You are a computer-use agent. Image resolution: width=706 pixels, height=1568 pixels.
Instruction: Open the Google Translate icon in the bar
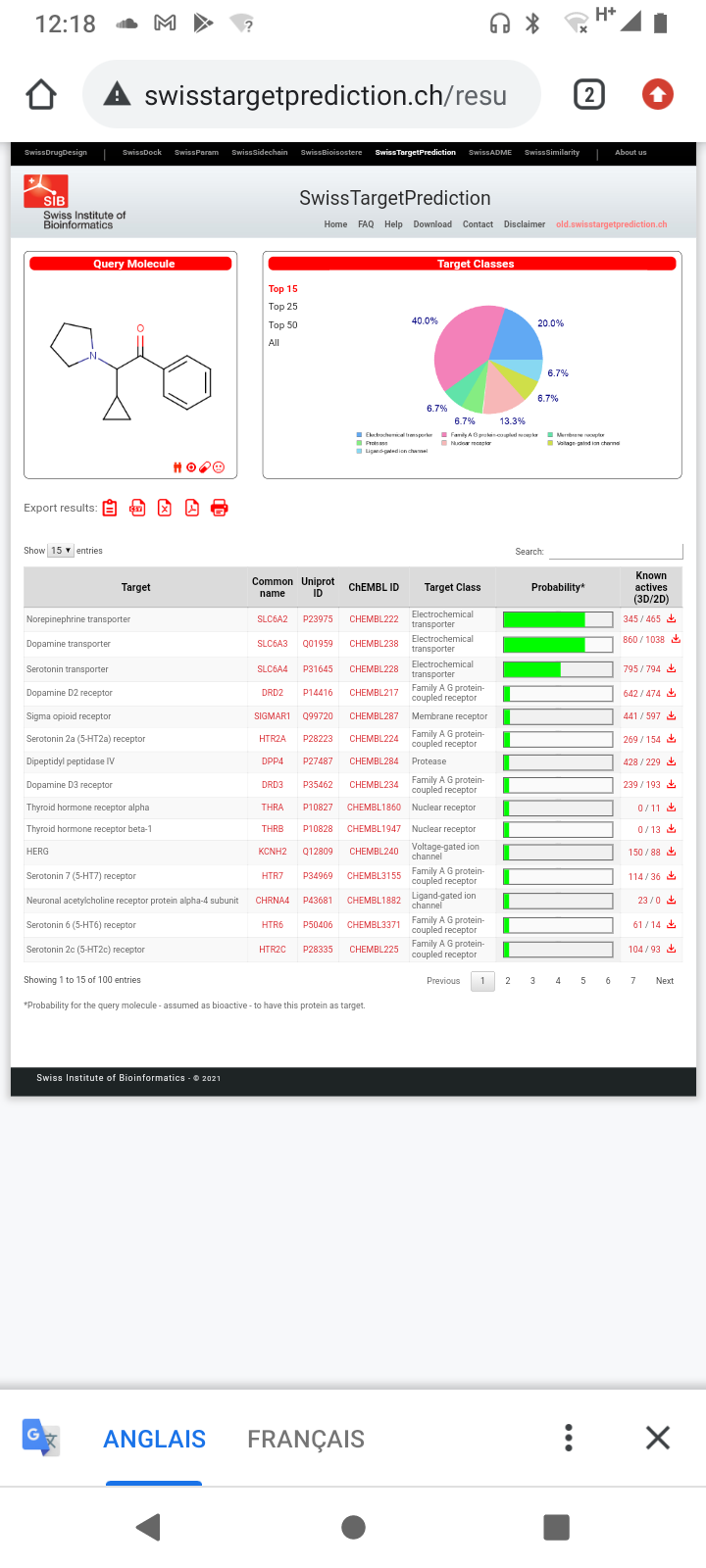(41, 1438)
